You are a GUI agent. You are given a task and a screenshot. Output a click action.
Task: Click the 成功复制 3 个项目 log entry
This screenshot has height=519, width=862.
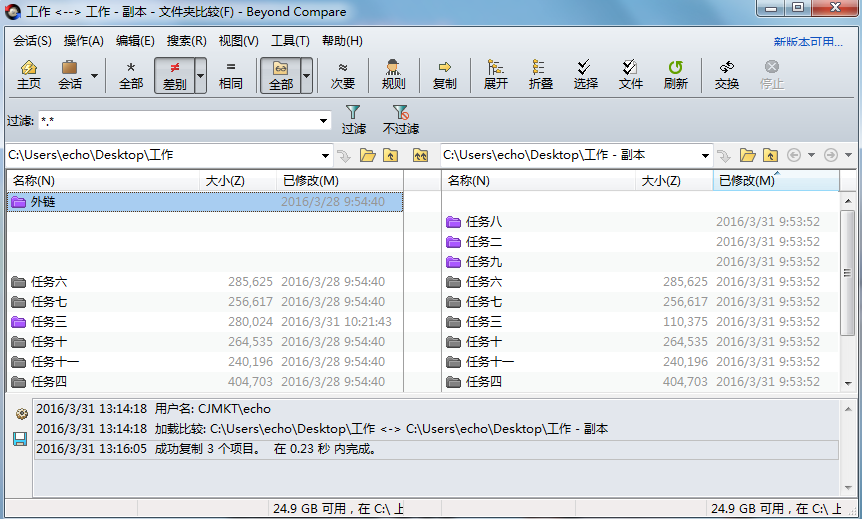[436, 449]
